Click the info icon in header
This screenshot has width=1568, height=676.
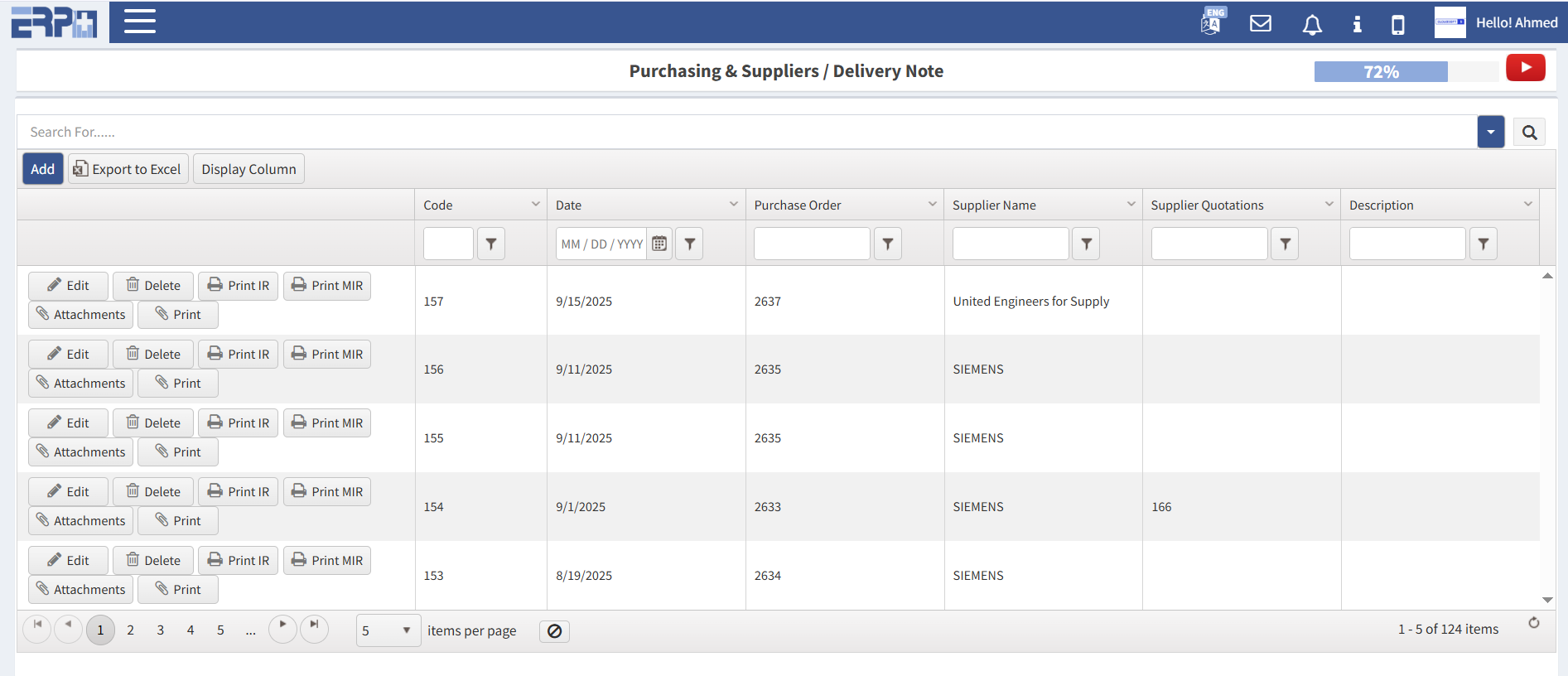pyautogui.click(x=1357, y=24)
